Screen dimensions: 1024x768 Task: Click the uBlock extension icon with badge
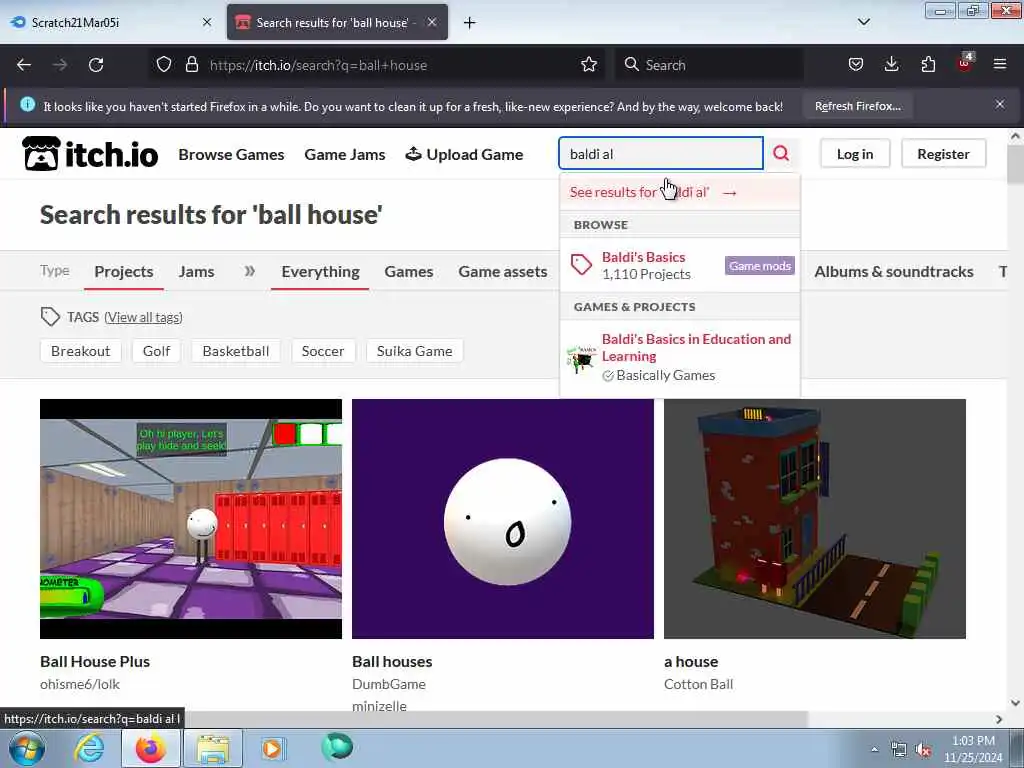tap(965, 63)
